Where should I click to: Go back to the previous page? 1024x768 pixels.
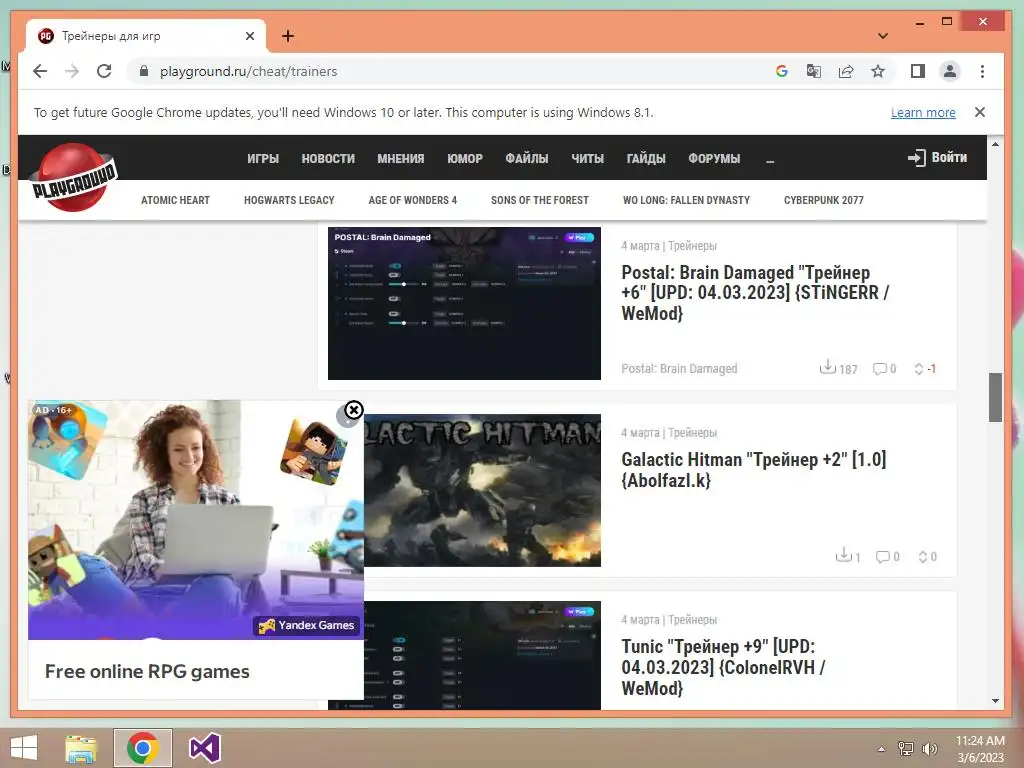coord(40,71)
